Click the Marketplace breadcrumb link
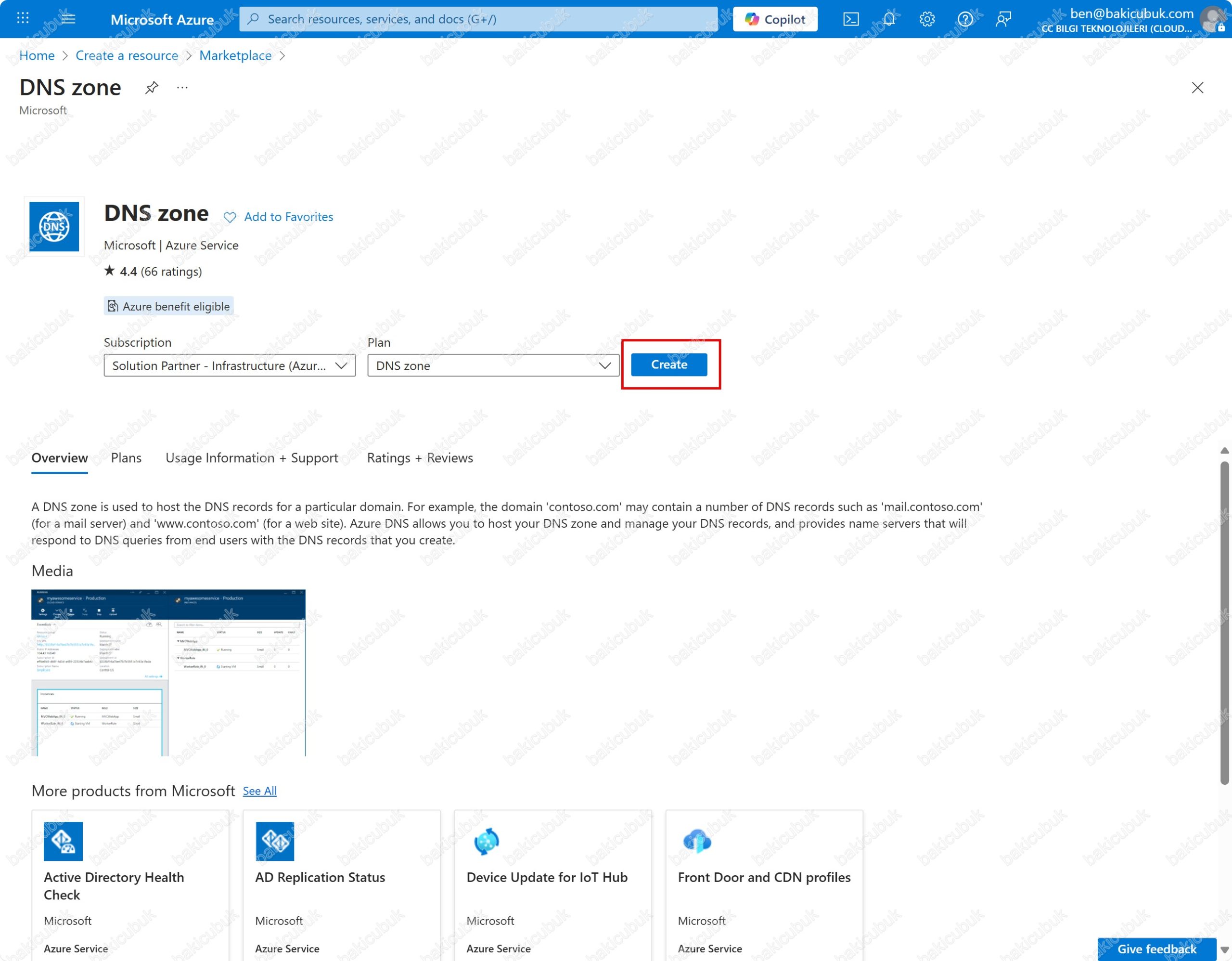This screenshot has height=961, width=1232. coord(235,55)
